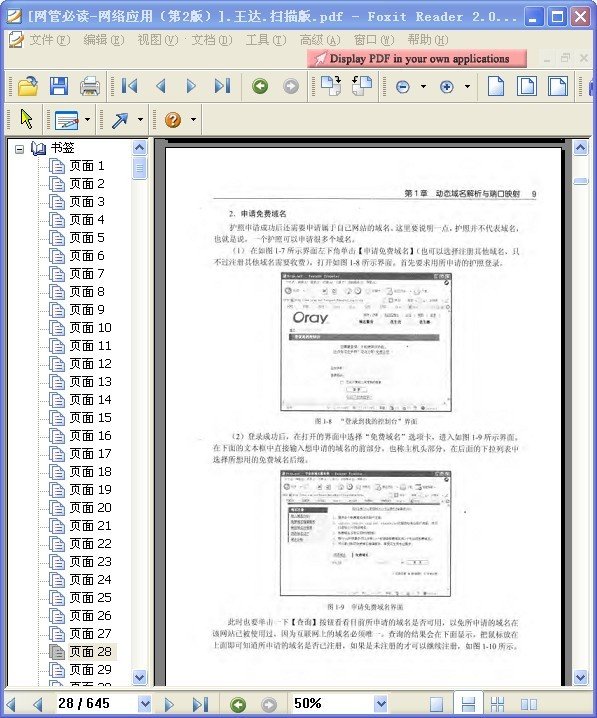The height and width of the screenshot is (718, 597).
Task: Open the help question mark icon
Action: pos(173,120)
